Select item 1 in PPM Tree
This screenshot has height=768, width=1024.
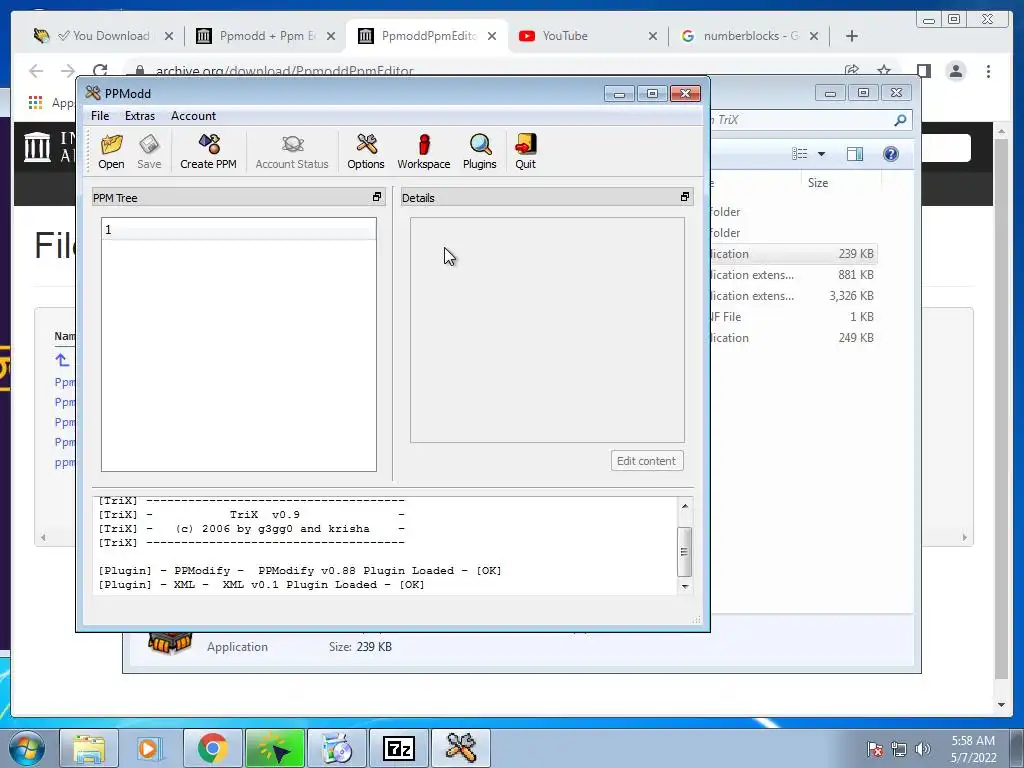pyautogui.click(x=238, y=230)
